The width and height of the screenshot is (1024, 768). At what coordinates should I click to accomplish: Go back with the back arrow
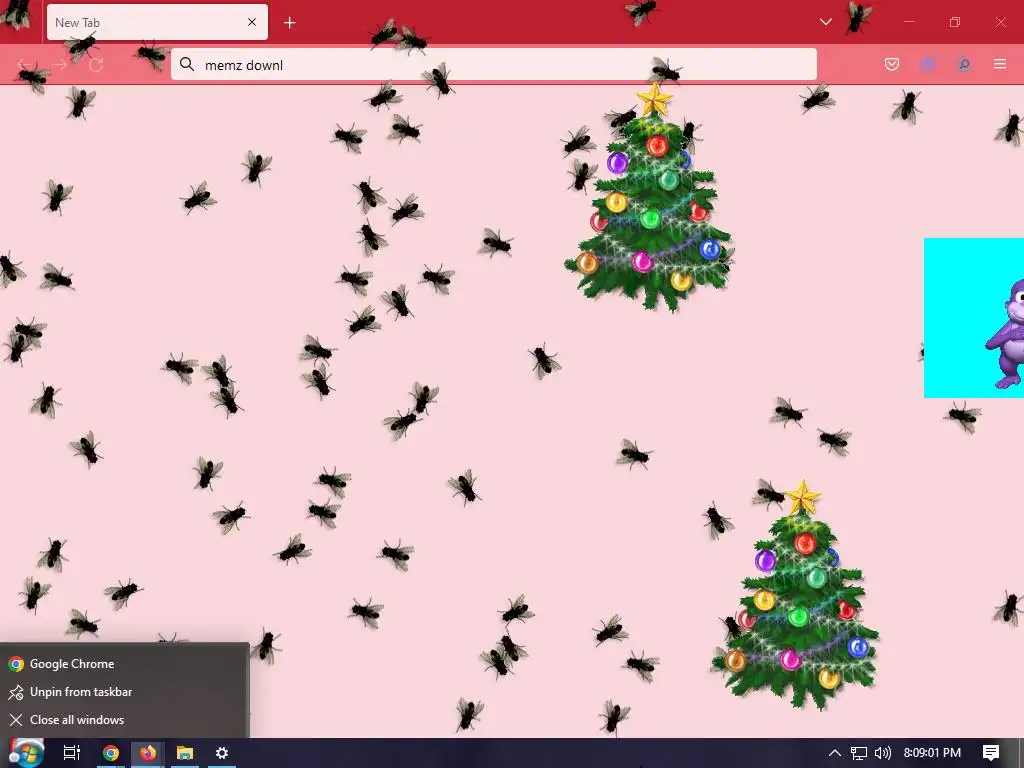(24, 65)
